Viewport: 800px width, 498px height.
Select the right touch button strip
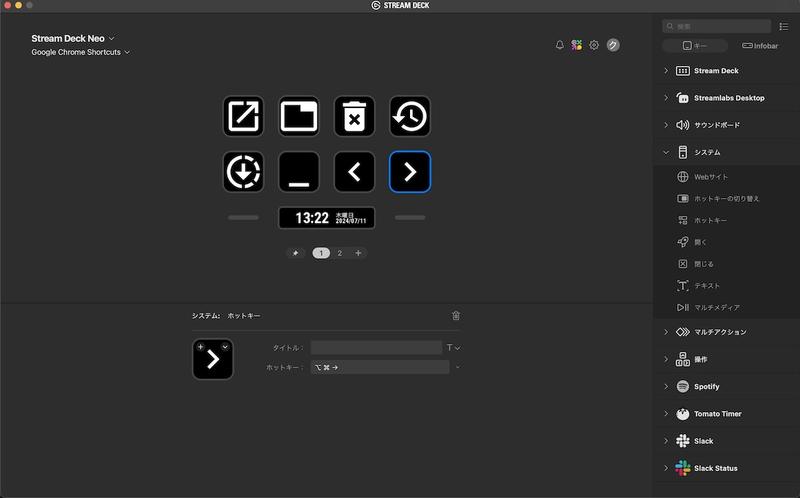tap(410, 218)
